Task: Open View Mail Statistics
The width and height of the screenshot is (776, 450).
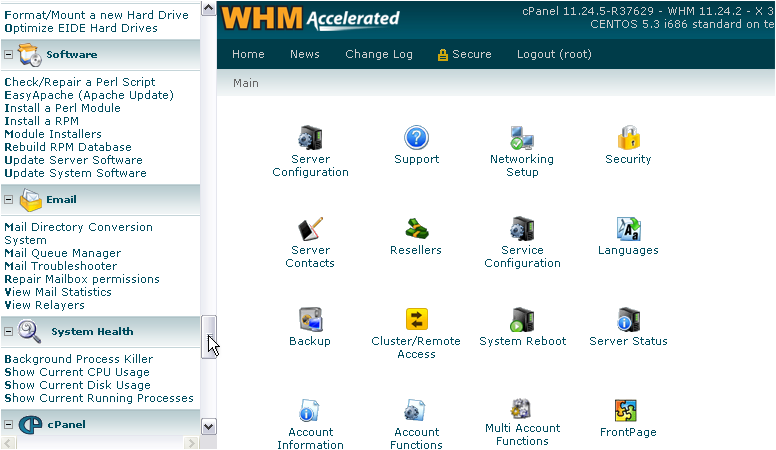Action: point(58,292)
